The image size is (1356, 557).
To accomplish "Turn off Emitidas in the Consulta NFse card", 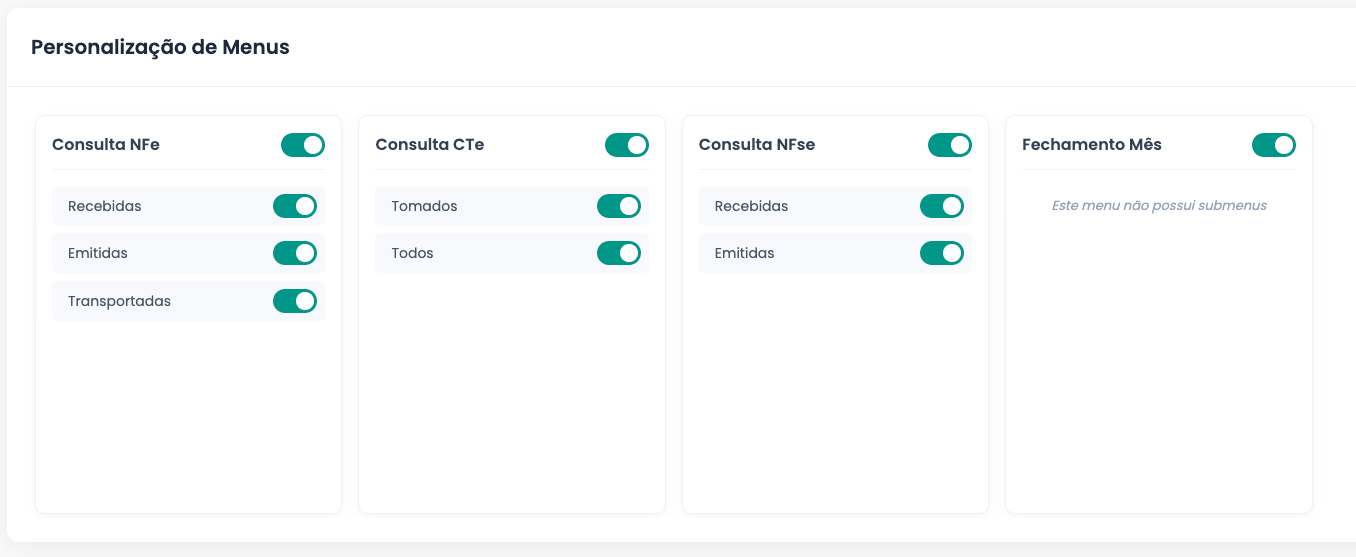I will click(942, 253).
